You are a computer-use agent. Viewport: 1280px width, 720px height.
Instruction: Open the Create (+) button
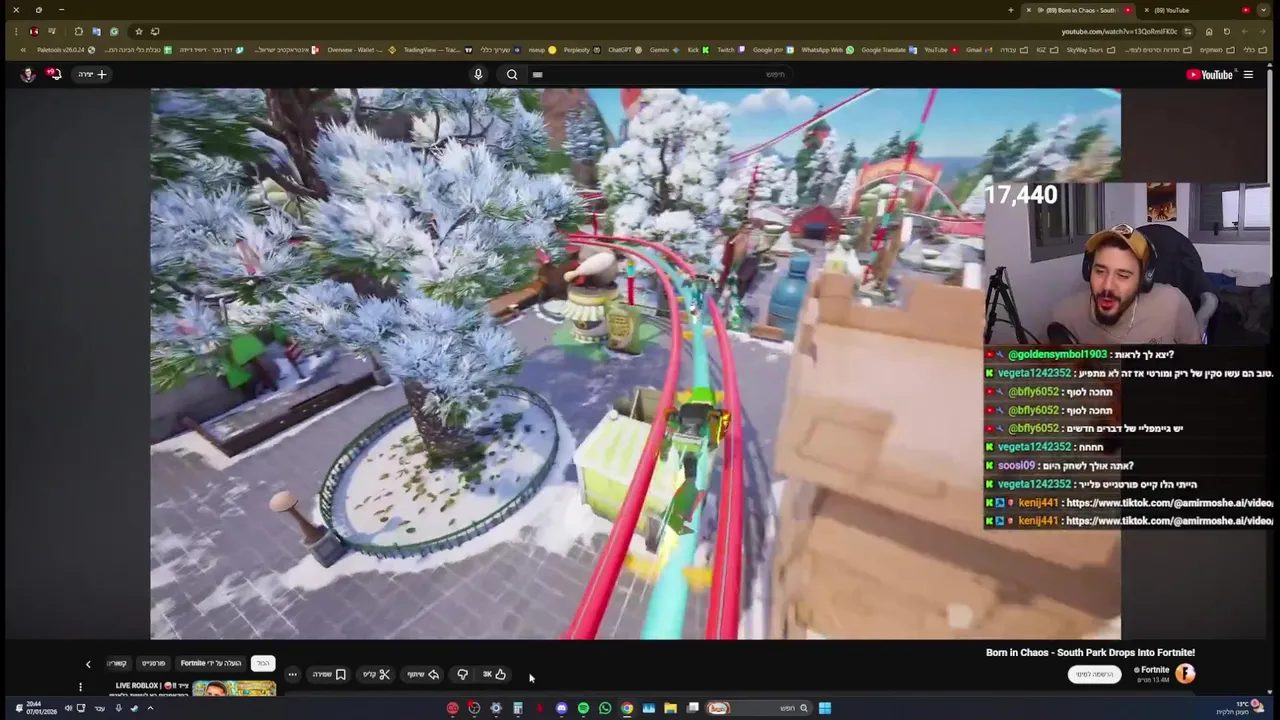(92, 74)
